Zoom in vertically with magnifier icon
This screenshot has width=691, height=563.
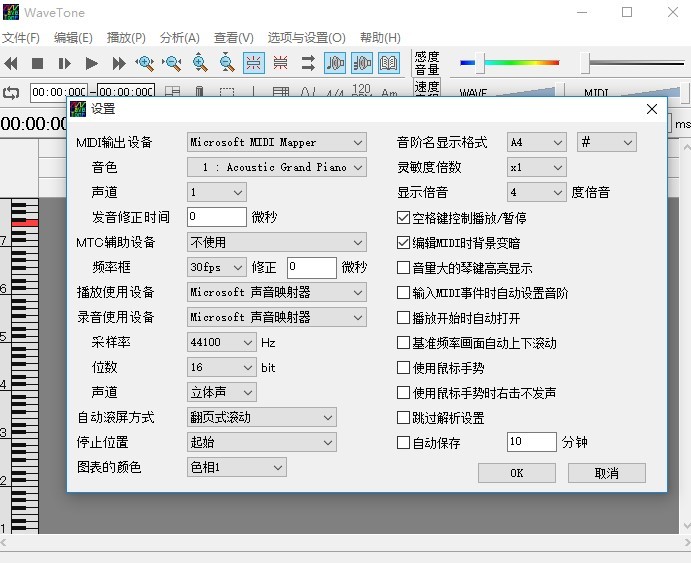click(x=200, y=63)
